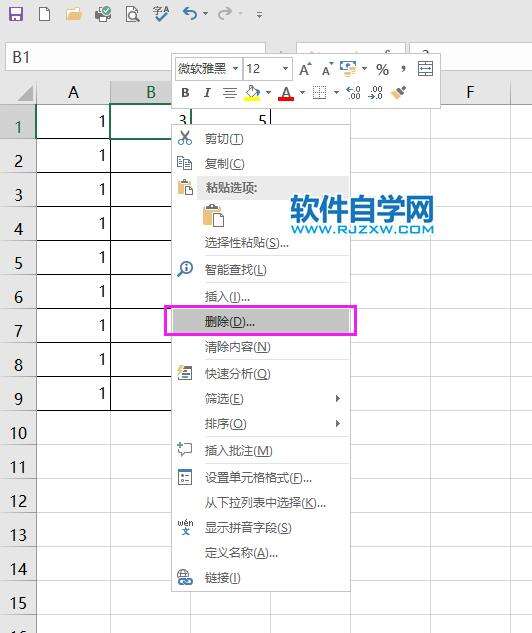Viewport: 532px width, 633px height.
Task: Choose 剪切(T) from context menu
Action: pyautogui.click(x=260, y=139)
